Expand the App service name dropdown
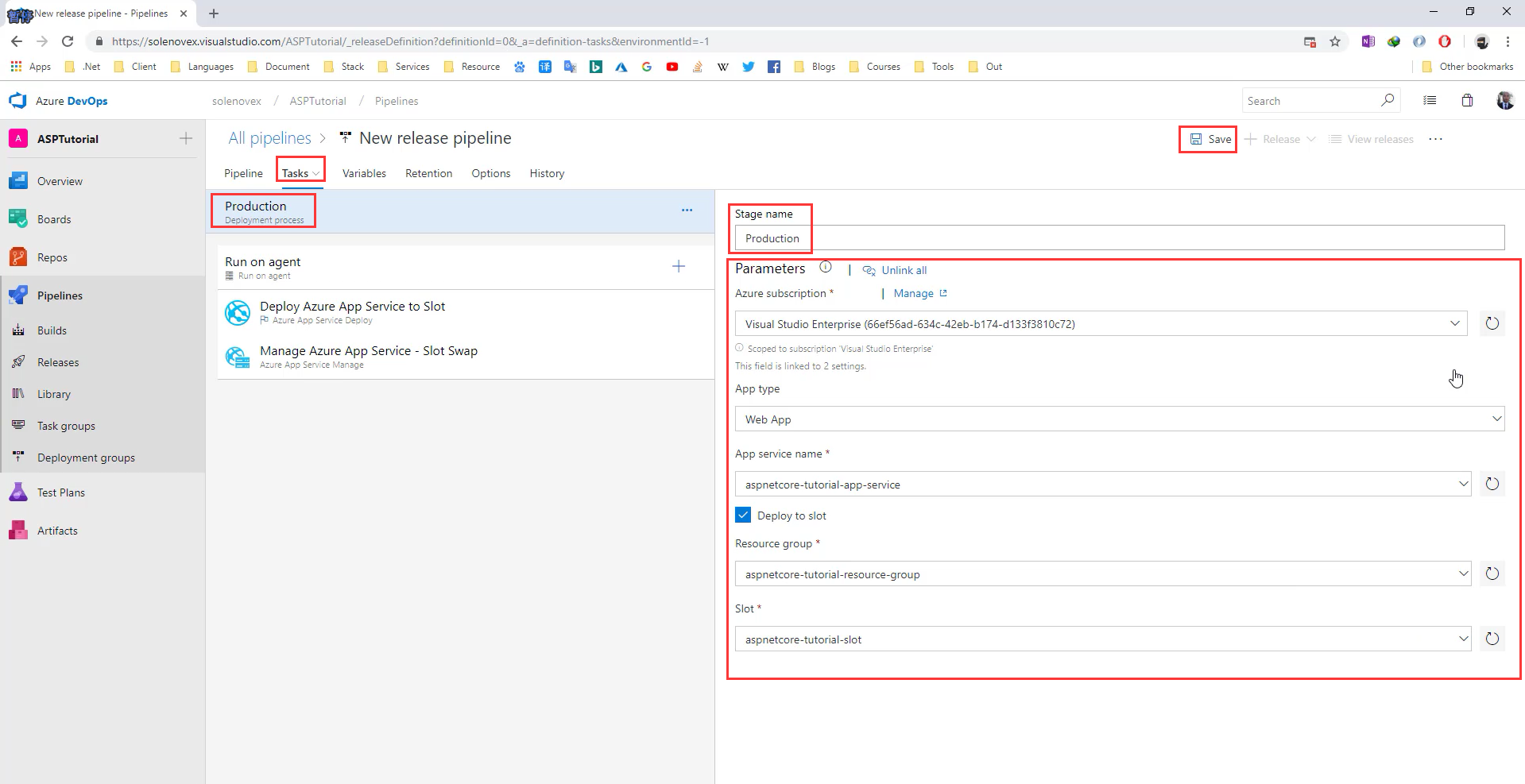The image size is (1525, 784). pyautogui.click(x=1463, y=484)
